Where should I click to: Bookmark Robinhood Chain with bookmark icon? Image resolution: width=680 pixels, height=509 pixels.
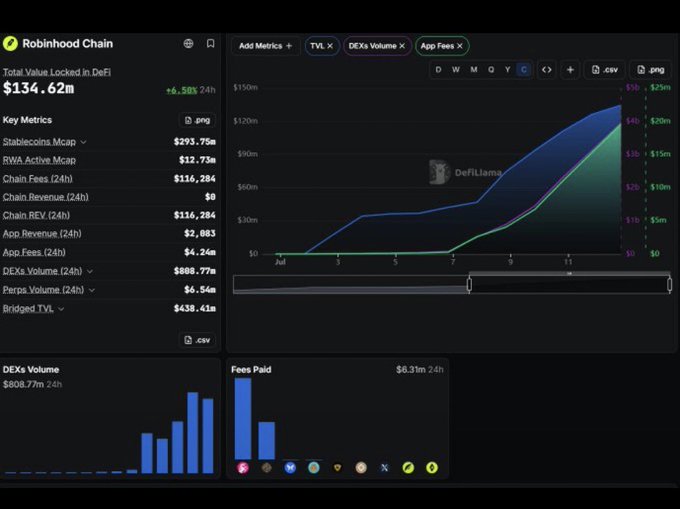point(210,43)
